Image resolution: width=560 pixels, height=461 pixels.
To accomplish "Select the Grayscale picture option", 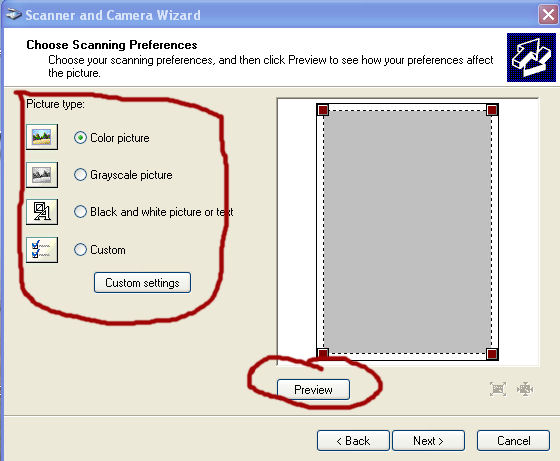I will coord(80,175).
